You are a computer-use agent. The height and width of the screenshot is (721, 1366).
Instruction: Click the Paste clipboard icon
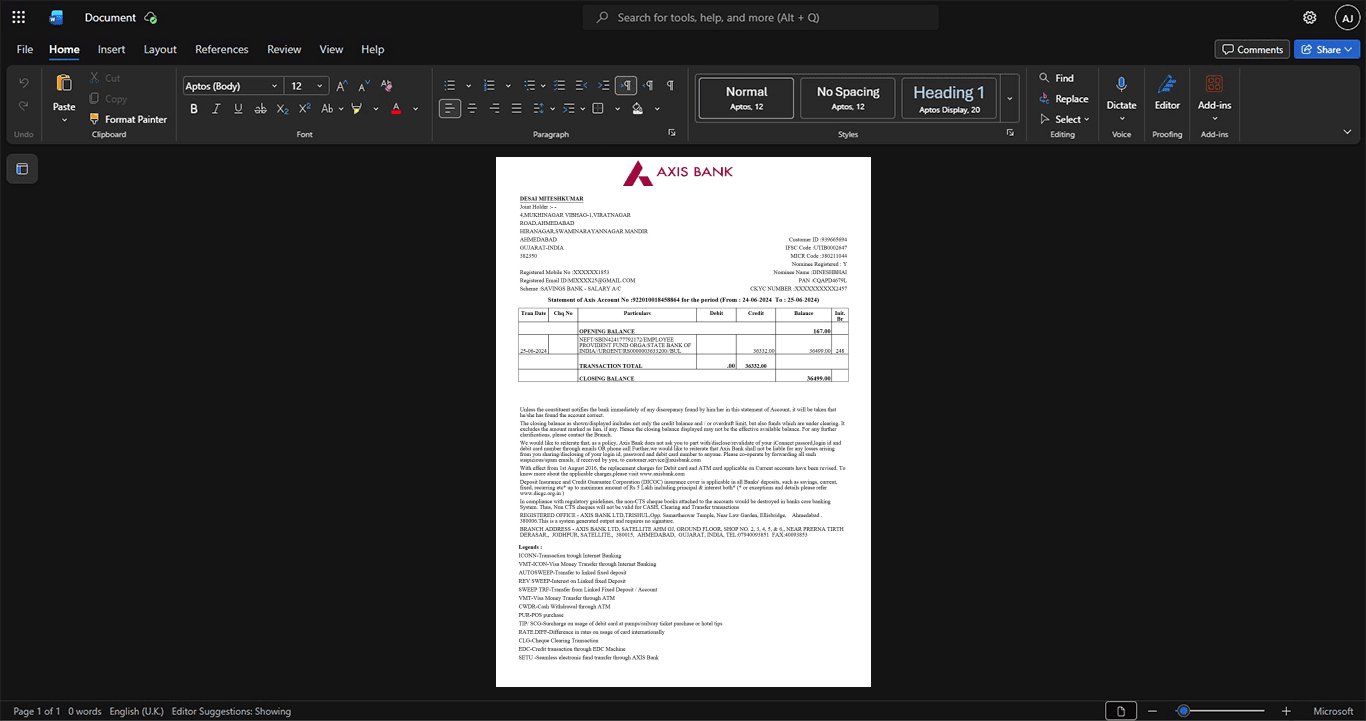[x=64, y=83]
